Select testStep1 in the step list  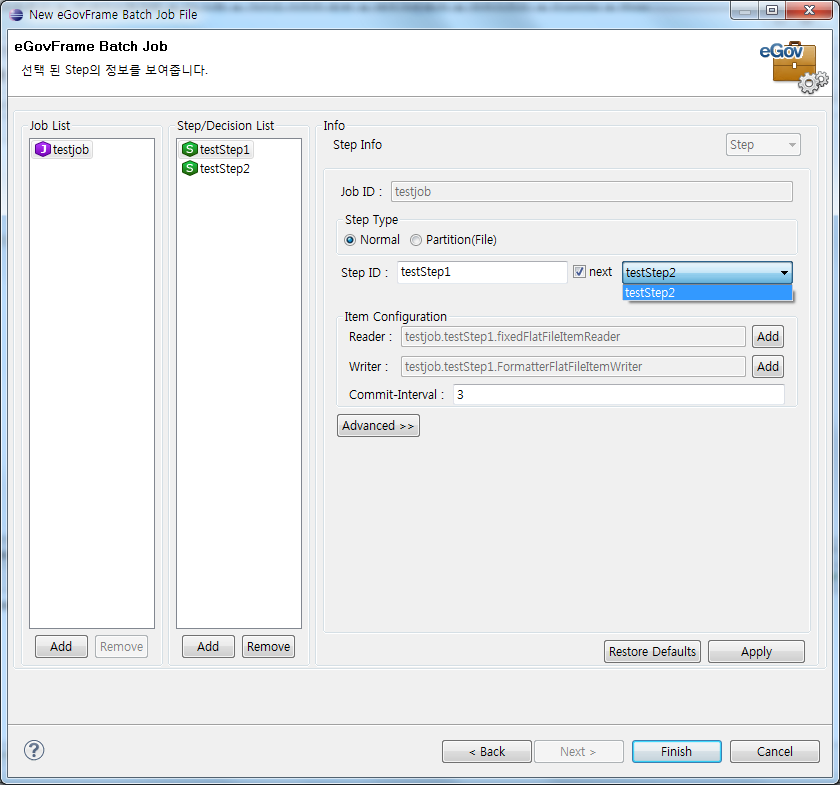point(216,149)
